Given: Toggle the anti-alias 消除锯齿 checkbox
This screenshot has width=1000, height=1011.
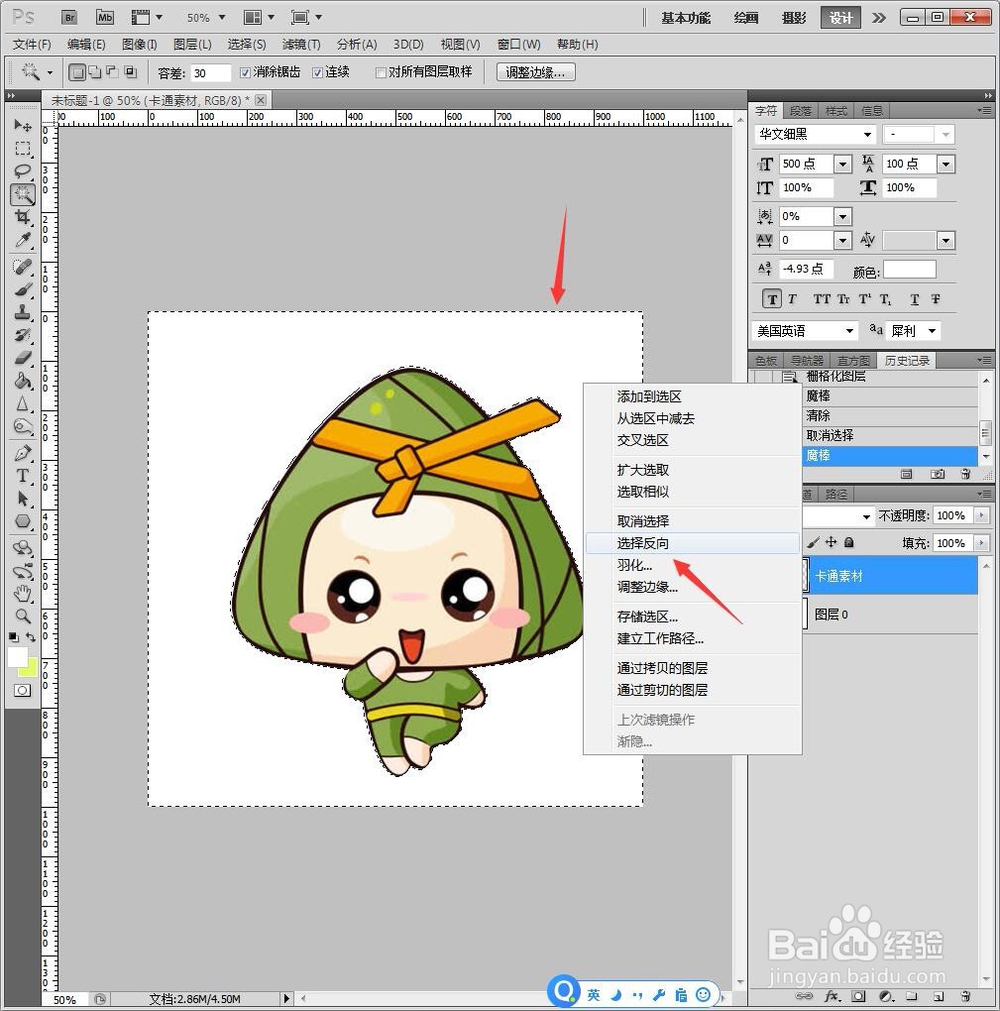Looking at the screenshot, I should click(245, 73).
